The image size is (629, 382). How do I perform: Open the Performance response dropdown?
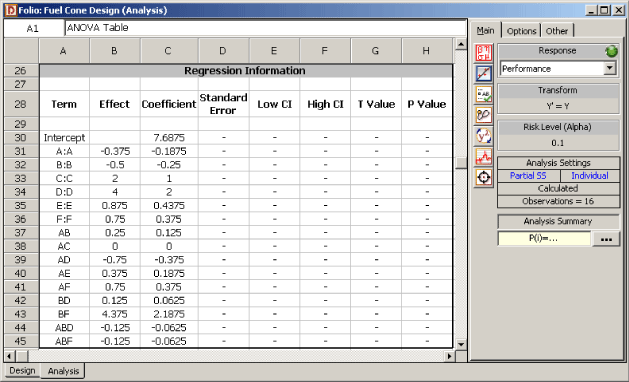pos(610,68)
